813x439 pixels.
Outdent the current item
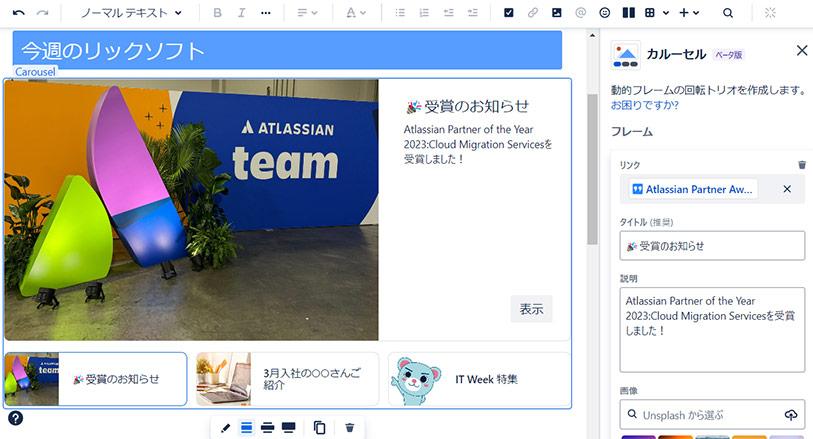pyautogui.click(x=448, y=13)
